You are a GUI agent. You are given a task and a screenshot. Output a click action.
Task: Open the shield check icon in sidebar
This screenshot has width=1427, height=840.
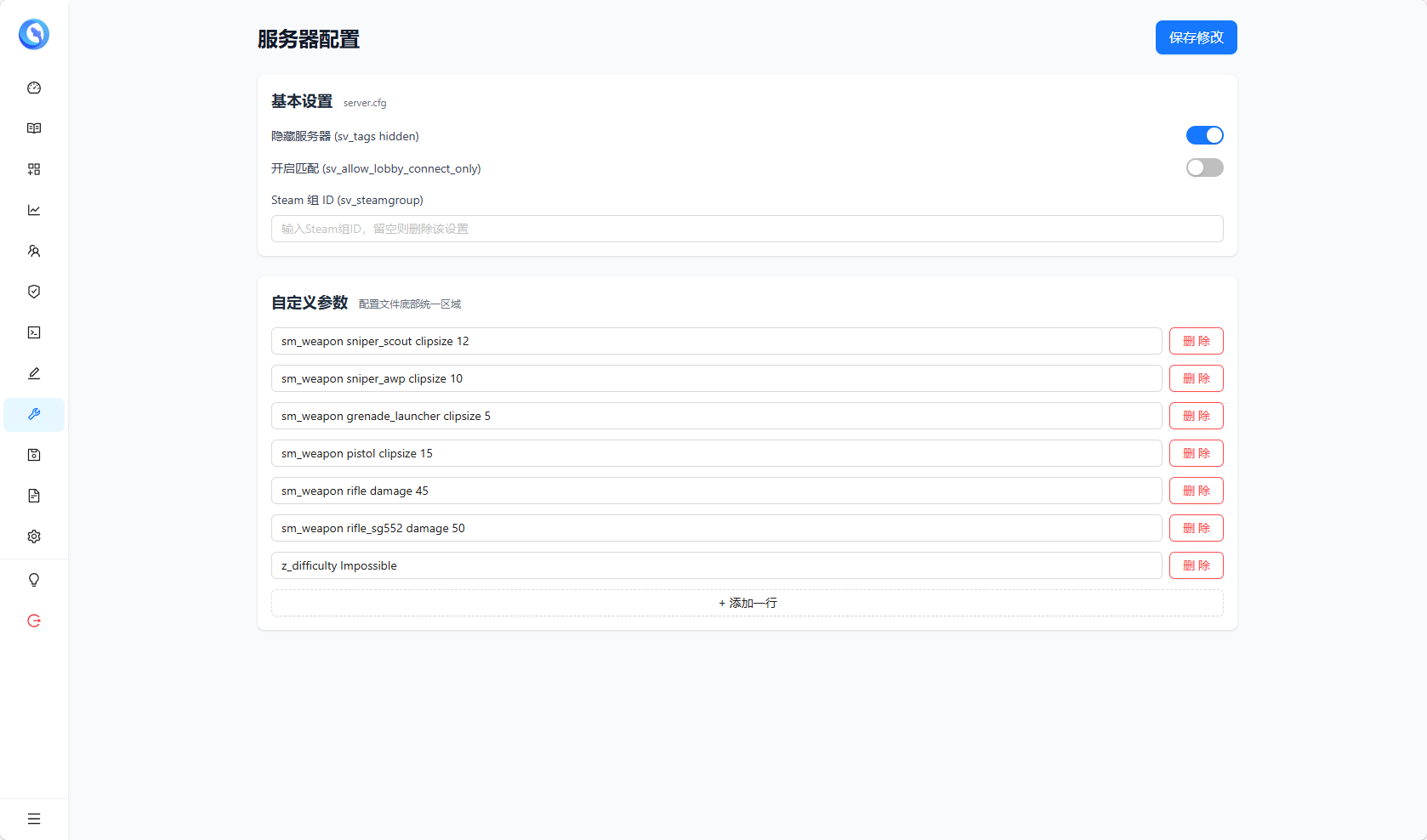point(34,292)
